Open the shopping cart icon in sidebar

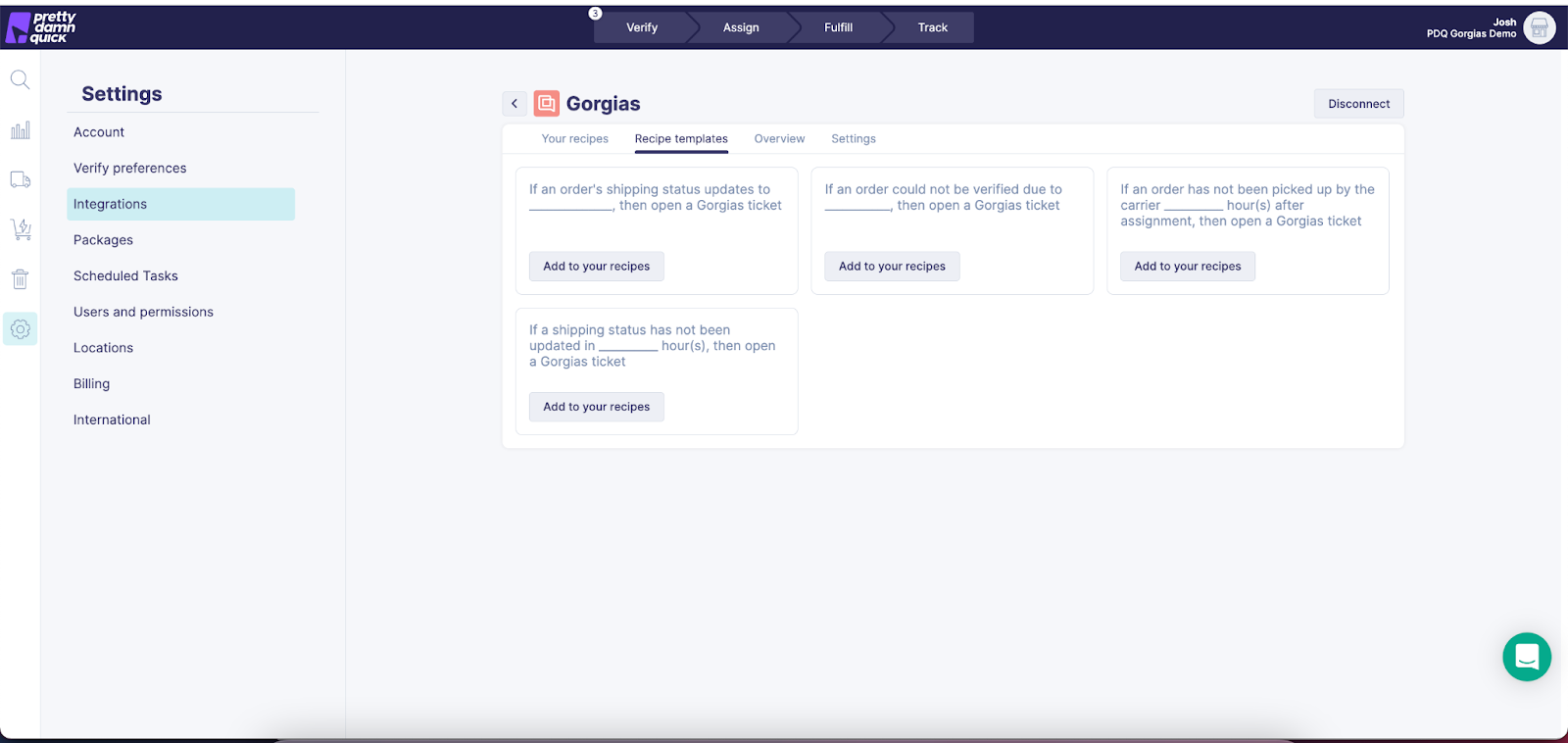tap(20, 229)
